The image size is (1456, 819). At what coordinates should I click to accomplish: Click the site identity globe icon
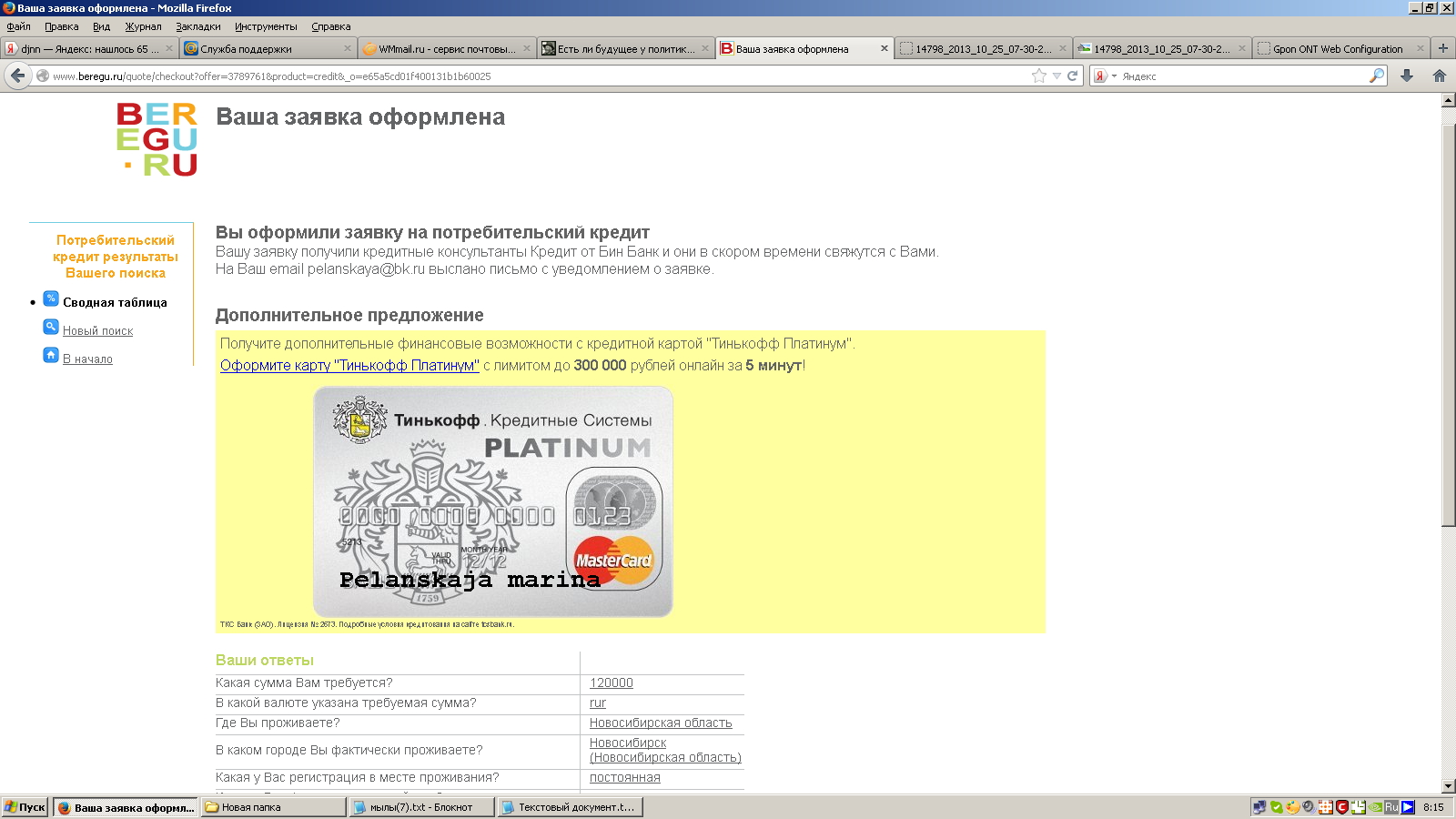pyautogui.click(x=43, y=76)
